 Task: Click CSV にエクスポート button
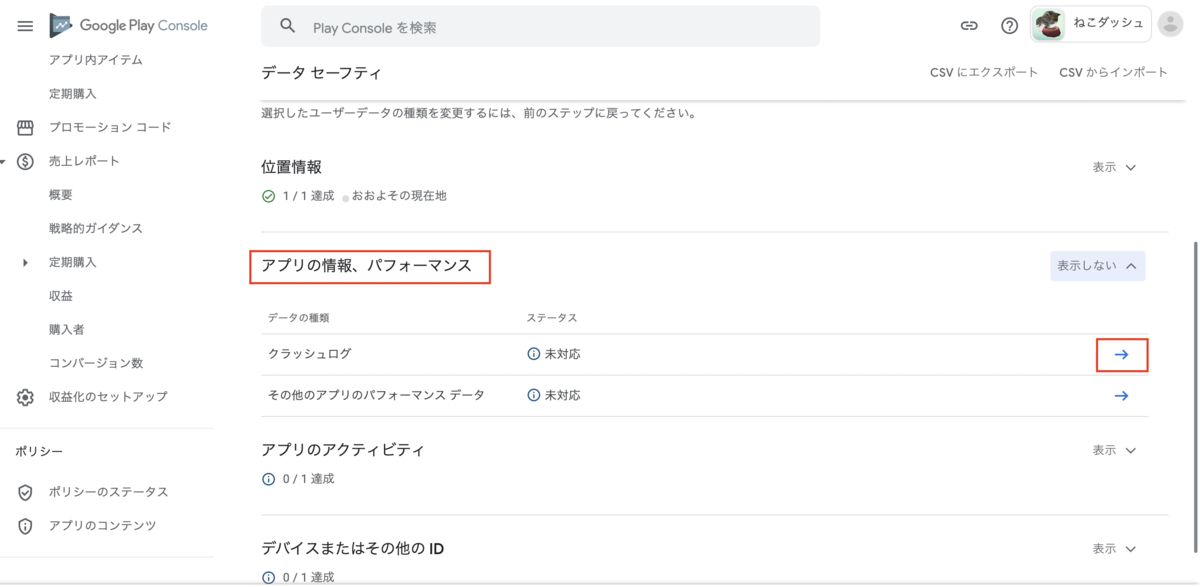[983, 72]
